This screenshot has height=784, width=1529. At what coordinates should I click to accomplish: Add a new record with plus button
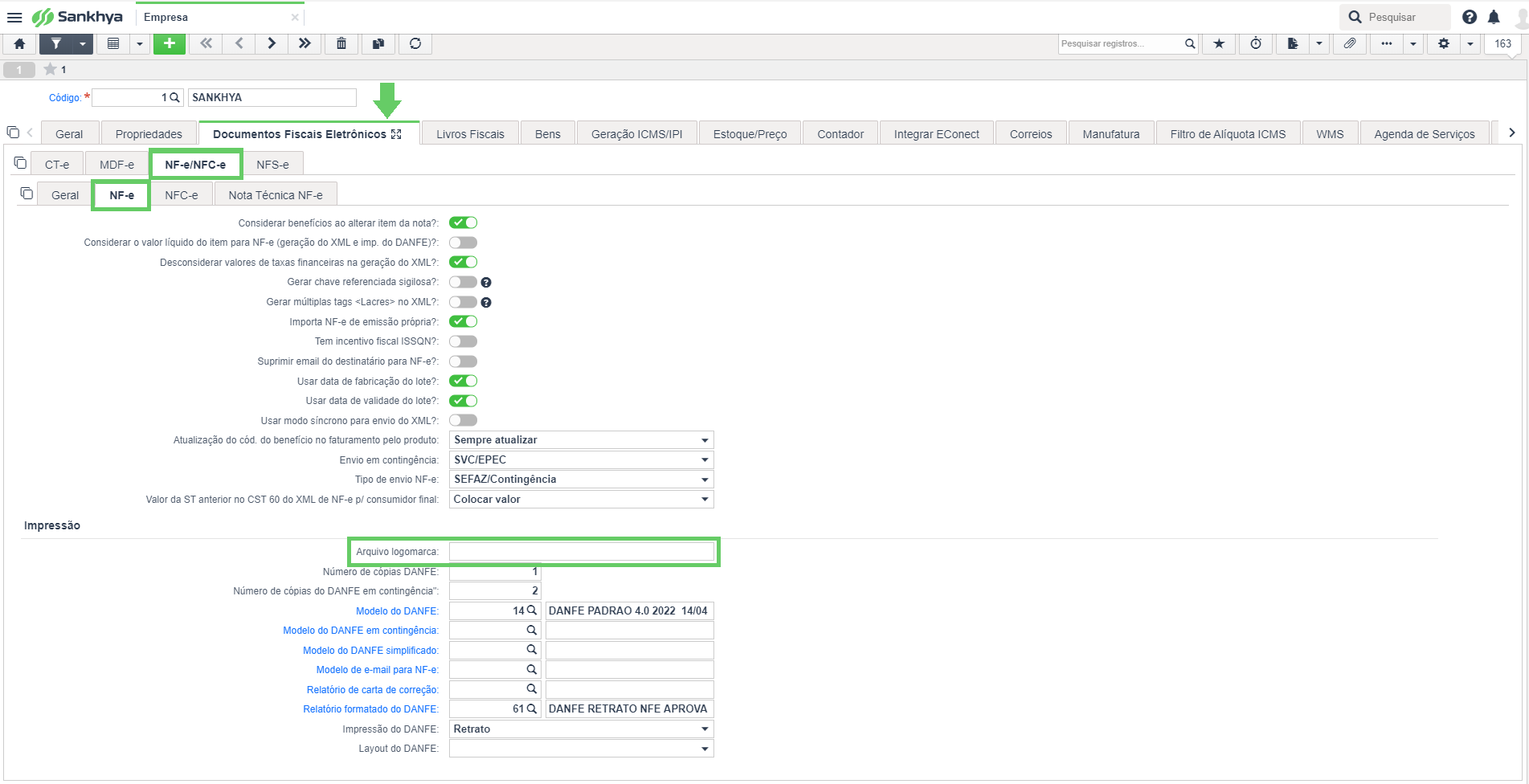(170, 43)
